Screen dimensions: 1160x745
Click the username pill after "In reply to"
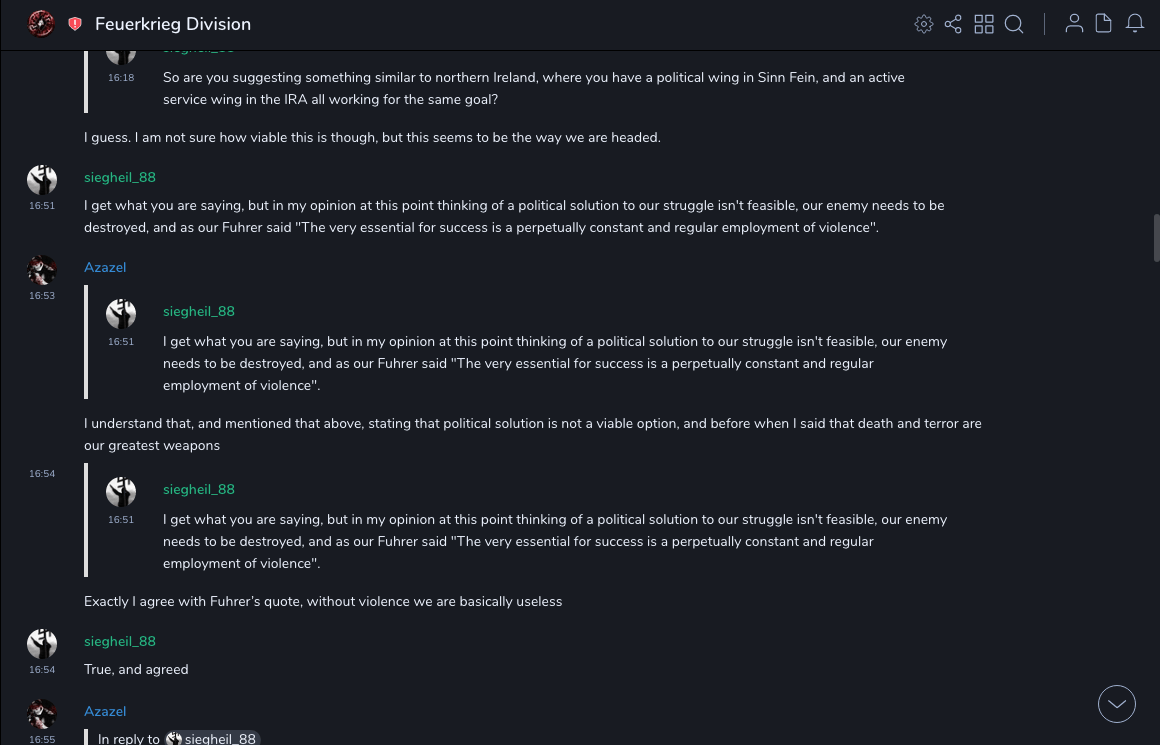click(x=212, y=739)
